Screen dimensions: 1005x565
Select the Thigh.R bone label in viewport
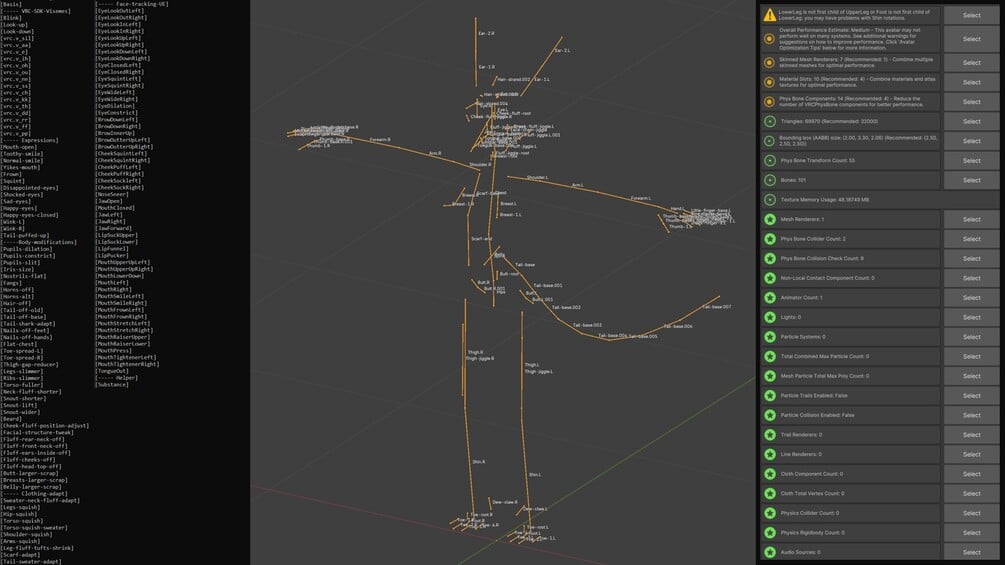(x=475, y=352)
